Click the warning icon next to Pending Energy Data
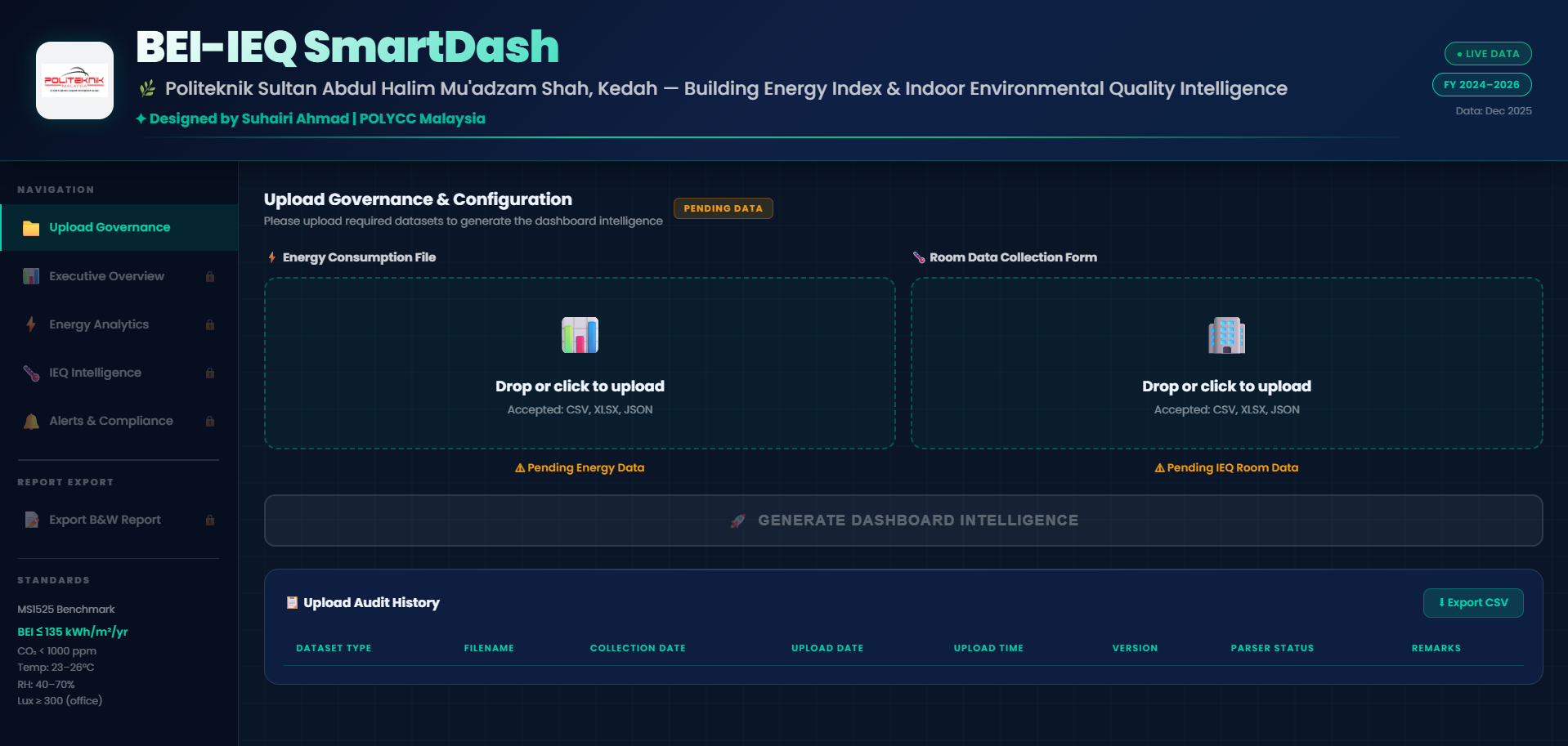Screen dimensions: 1568x746 [x=520, y=468]
